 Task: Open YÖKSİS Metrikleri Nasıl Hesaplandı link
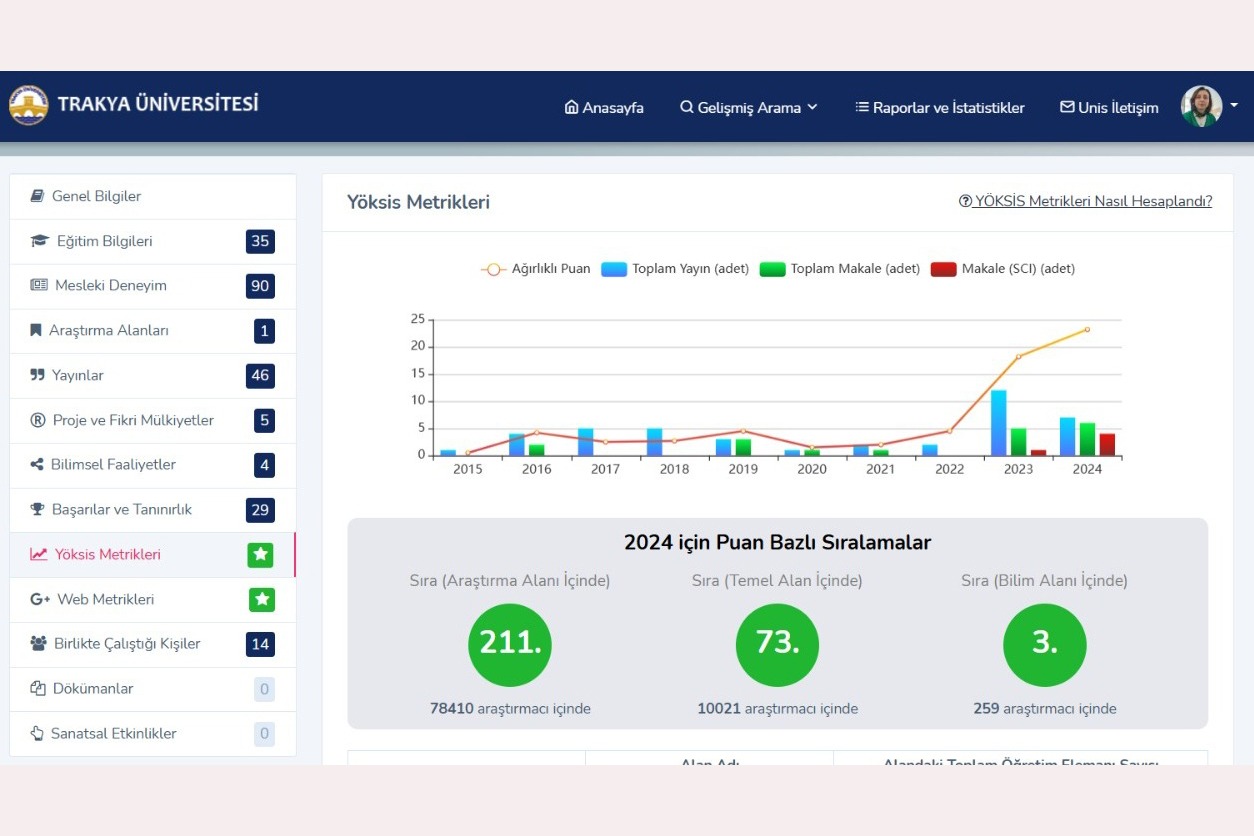(1085, 201)
